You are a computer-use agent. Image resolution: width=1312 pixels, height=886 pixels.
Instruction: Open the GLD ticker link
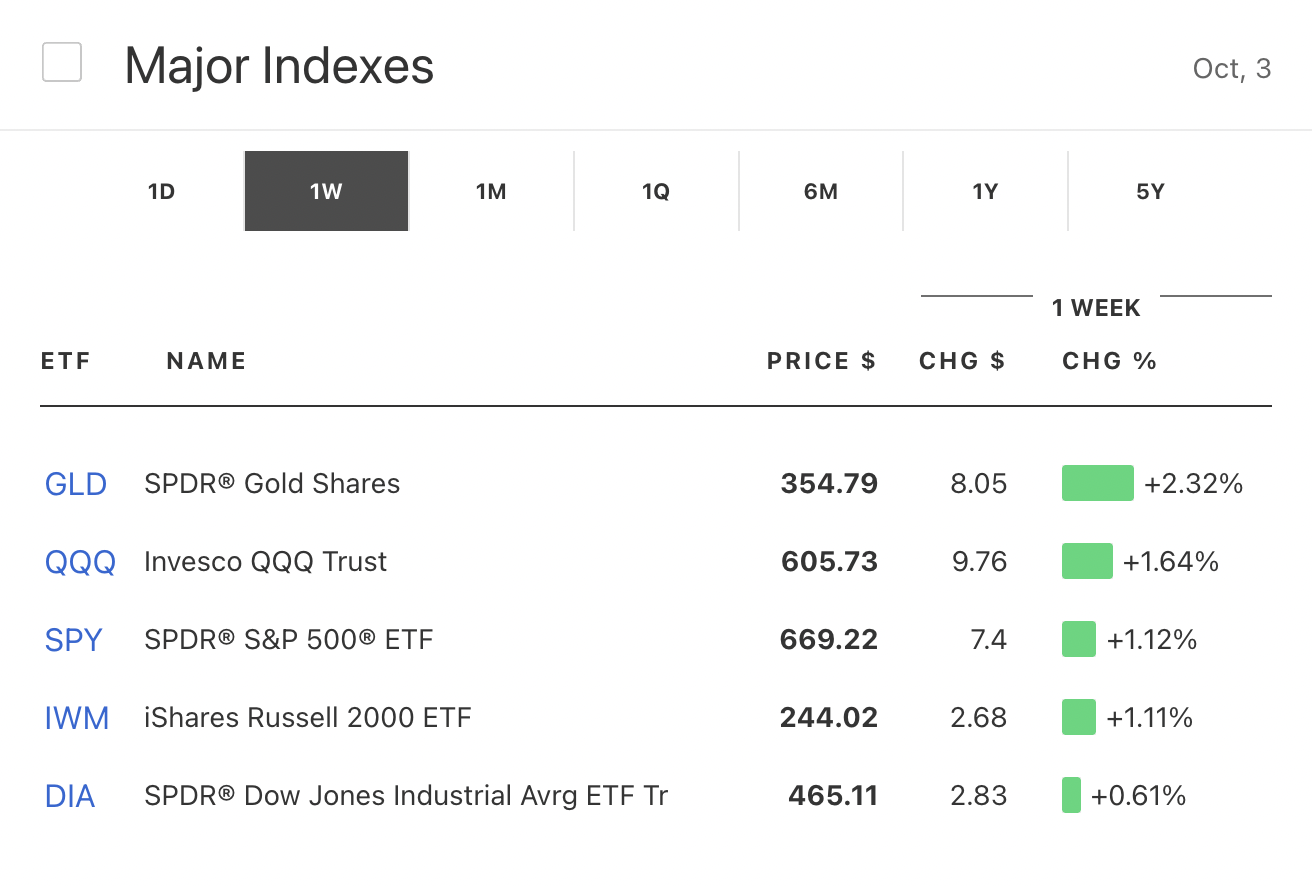pyautogui.click(x=76, y=484)
